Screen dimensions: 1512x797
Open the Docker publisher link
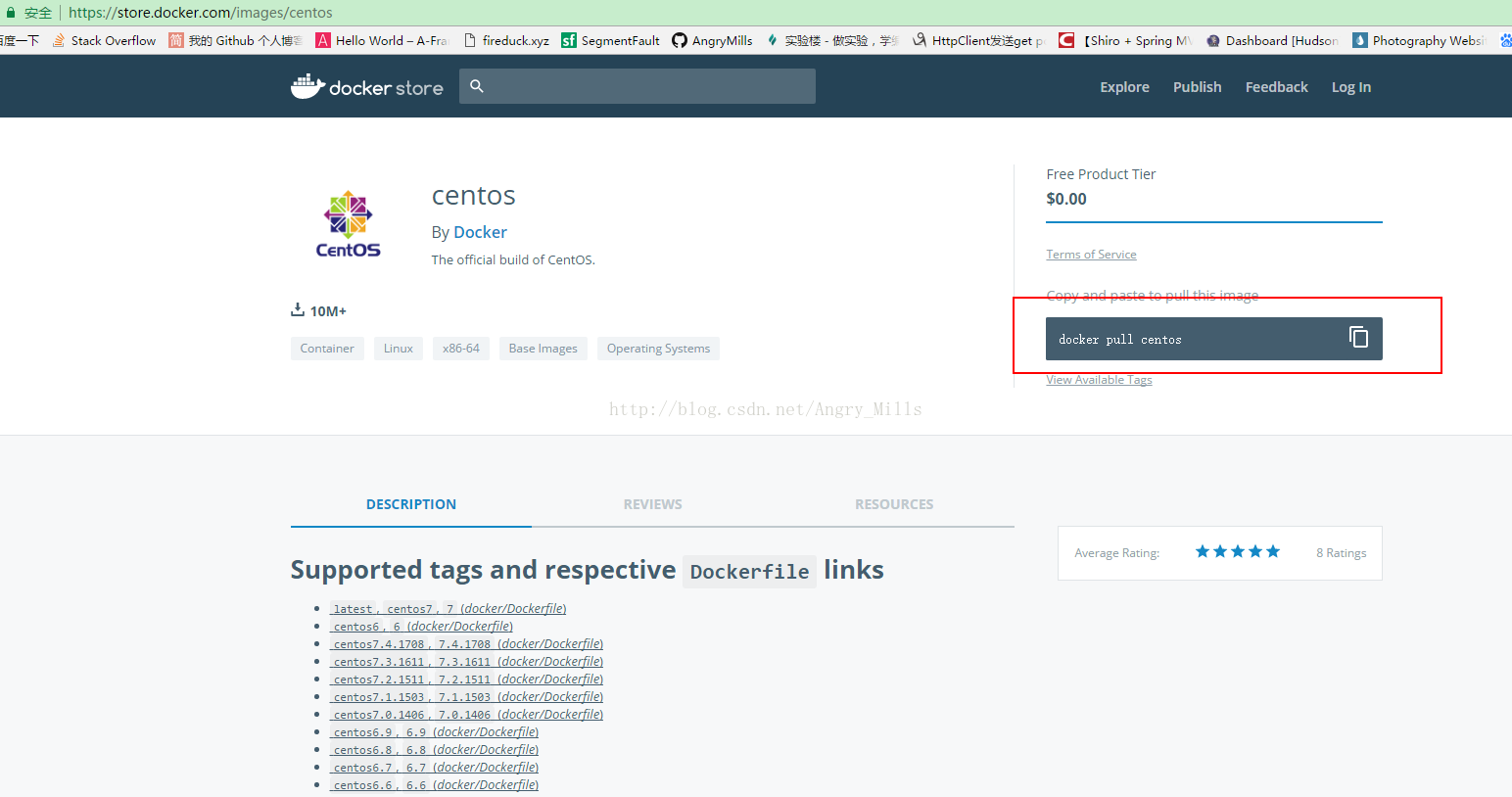click(x=480, y=232)
